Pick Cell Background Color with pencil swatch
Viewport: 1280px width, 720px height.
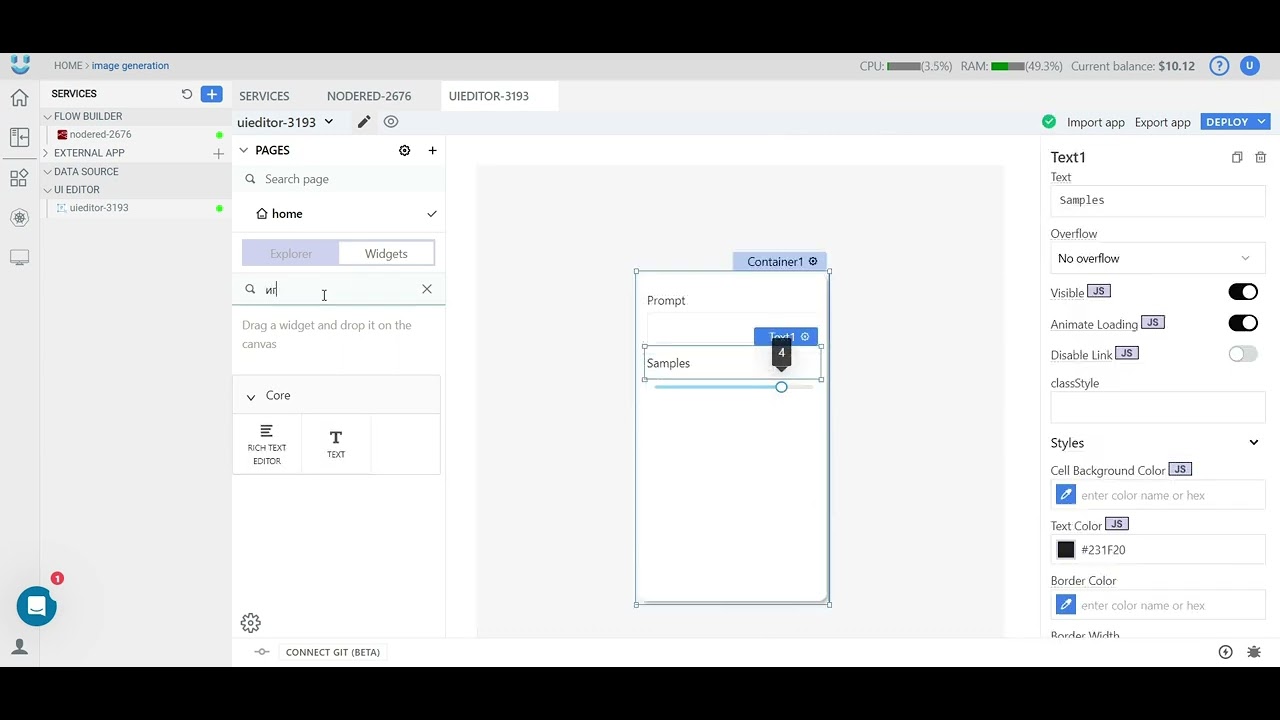coord(1066,495)
